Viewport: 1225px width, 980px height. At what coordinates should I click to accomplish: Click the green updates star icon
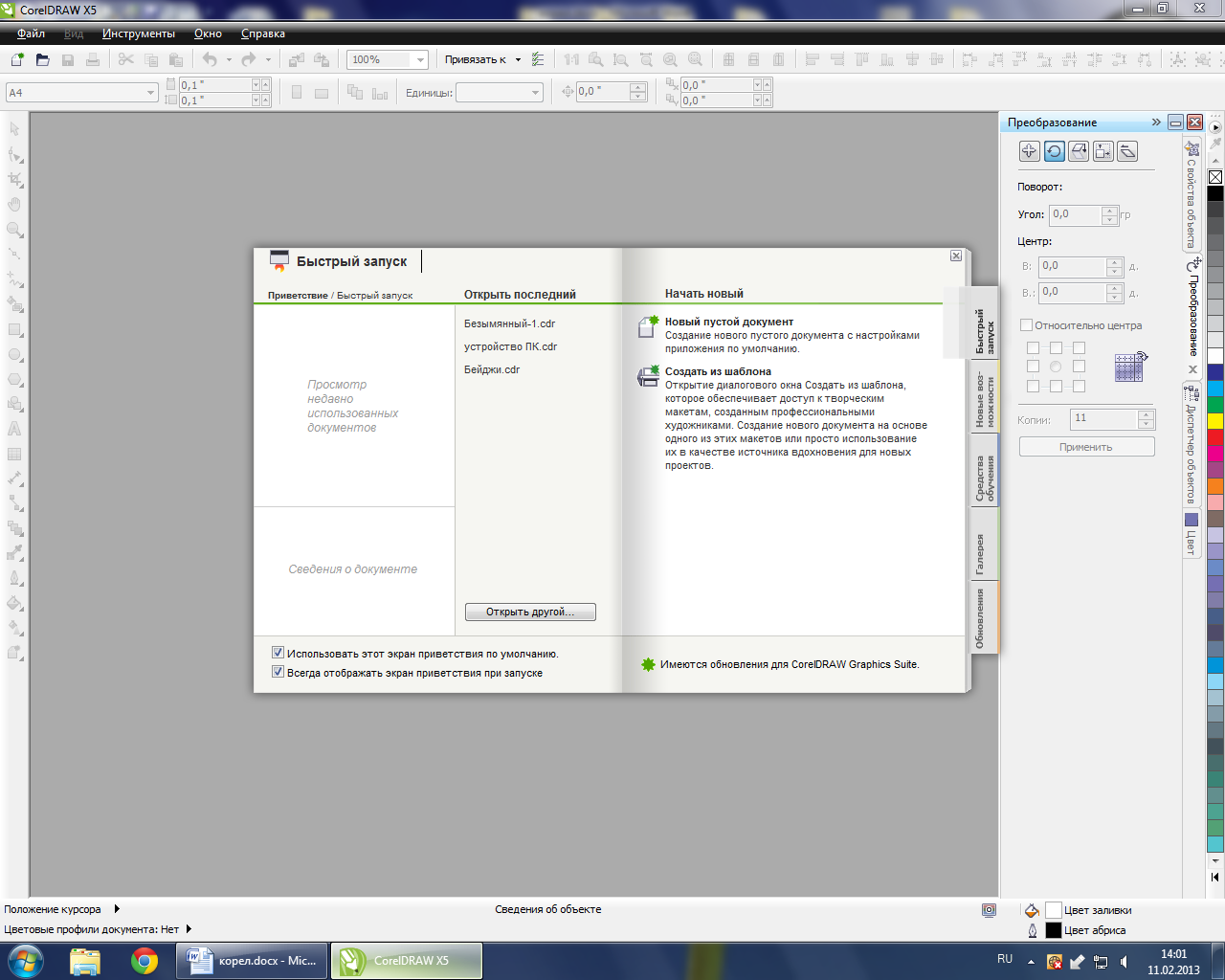point(648,664)
